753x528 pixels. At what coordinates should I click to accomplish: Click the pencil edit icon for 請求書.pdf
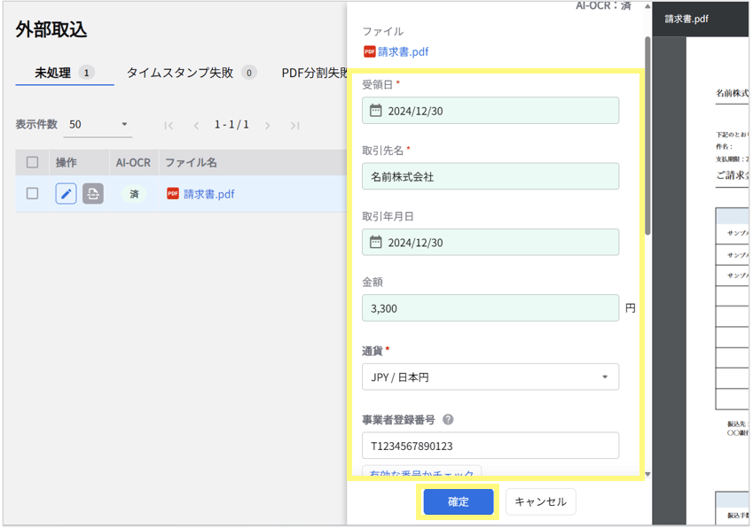(66, 194)
